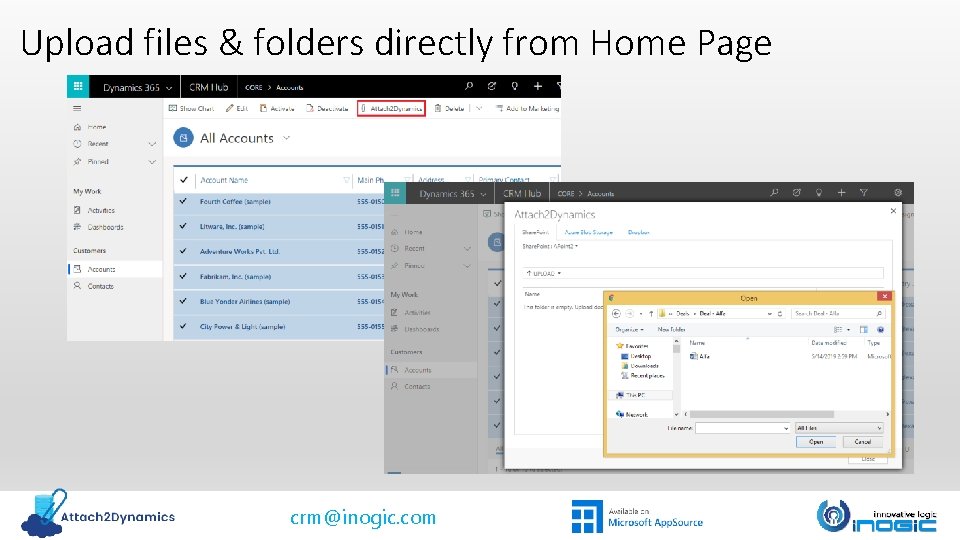Image resolution: width=960 pixels, height=540 pixels.
Task: Toggle the select-all checkmark in the accounts grid header
Action: pyautogui.click(x=184, y=180)
